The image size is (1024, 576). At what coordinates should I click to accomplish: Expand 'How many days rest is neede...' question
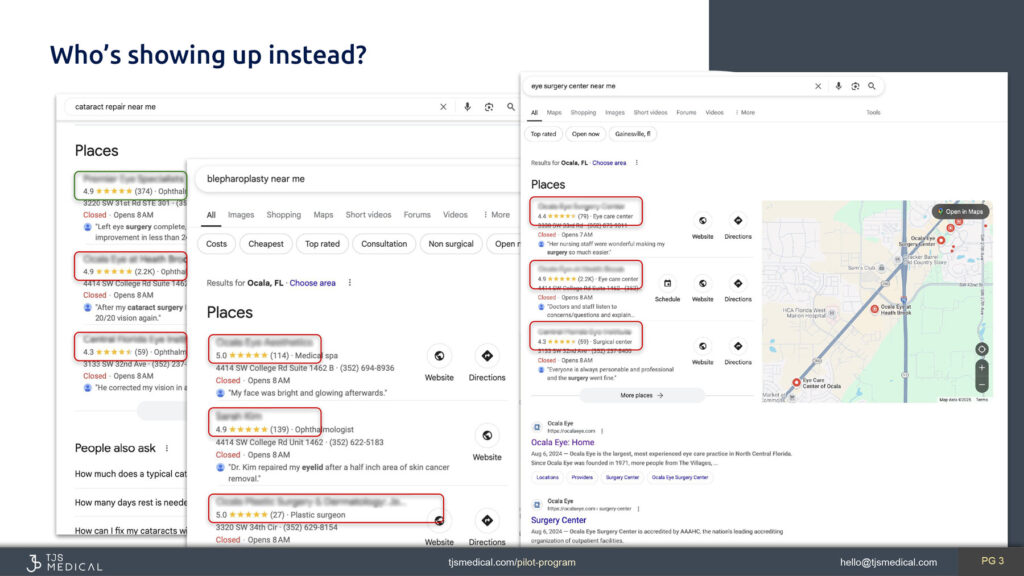(131, 503)
